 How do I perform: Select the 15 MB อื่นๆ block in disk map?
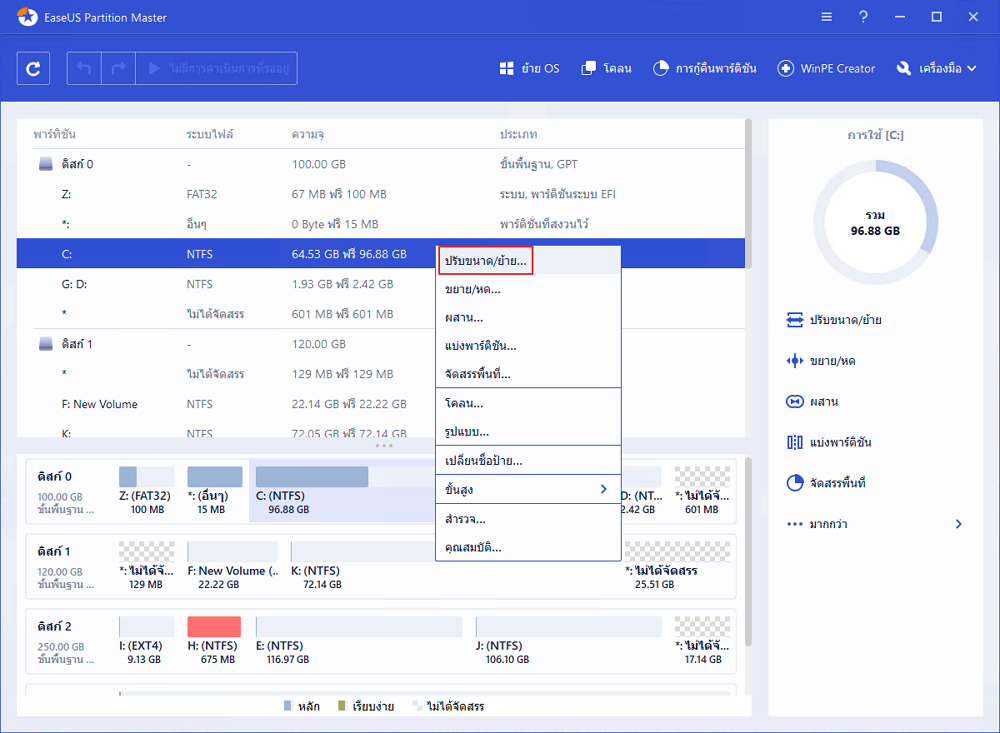[214, 491]
